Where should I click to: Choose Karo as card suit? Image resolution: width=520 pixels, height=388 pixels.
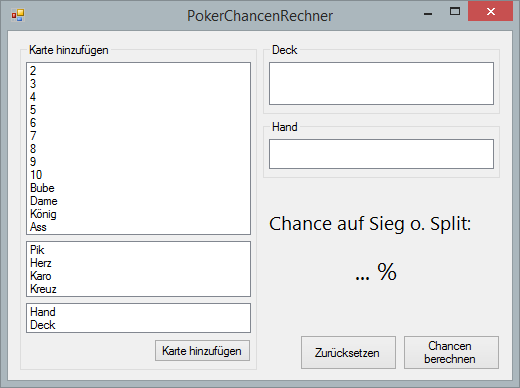(138, 276)
